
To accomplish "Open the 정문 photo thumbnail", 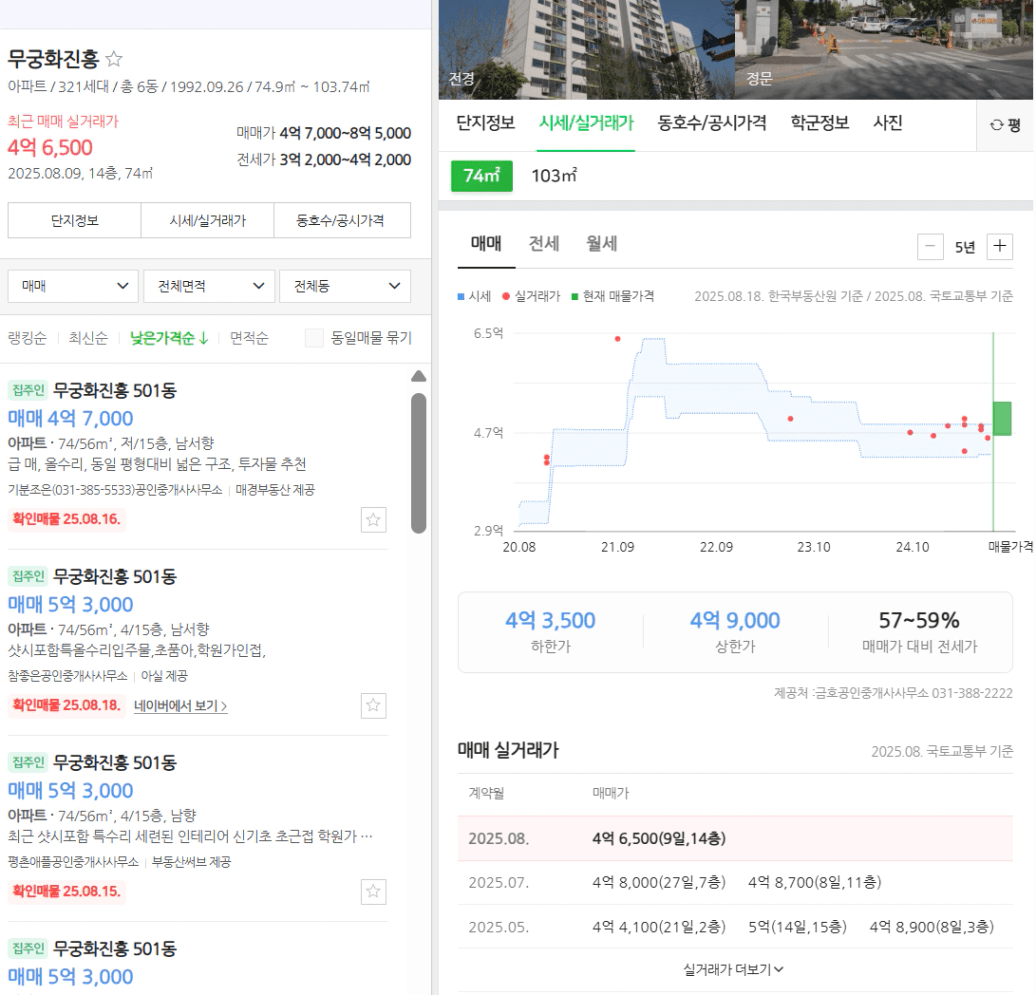I will coord(884,50).
